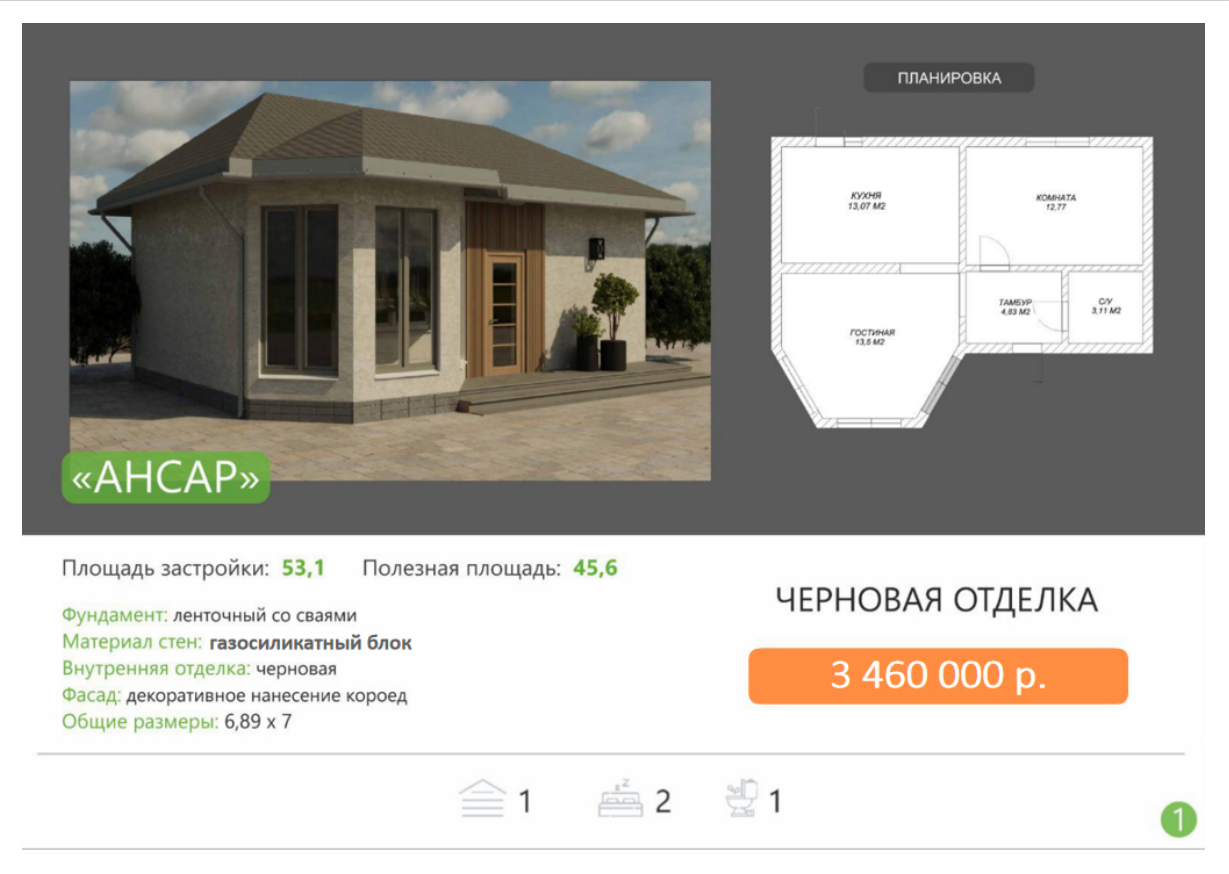Click the Фундамент green label

[115, 616]
